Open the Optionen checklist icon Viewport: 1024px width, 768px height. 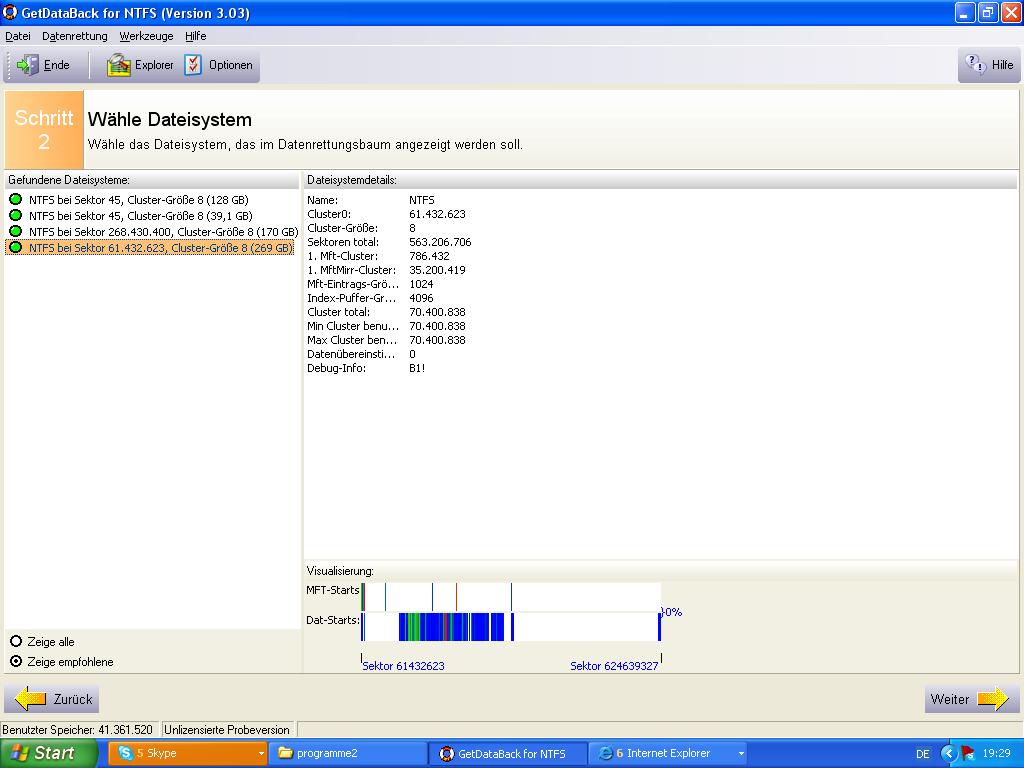coord(193,65)
